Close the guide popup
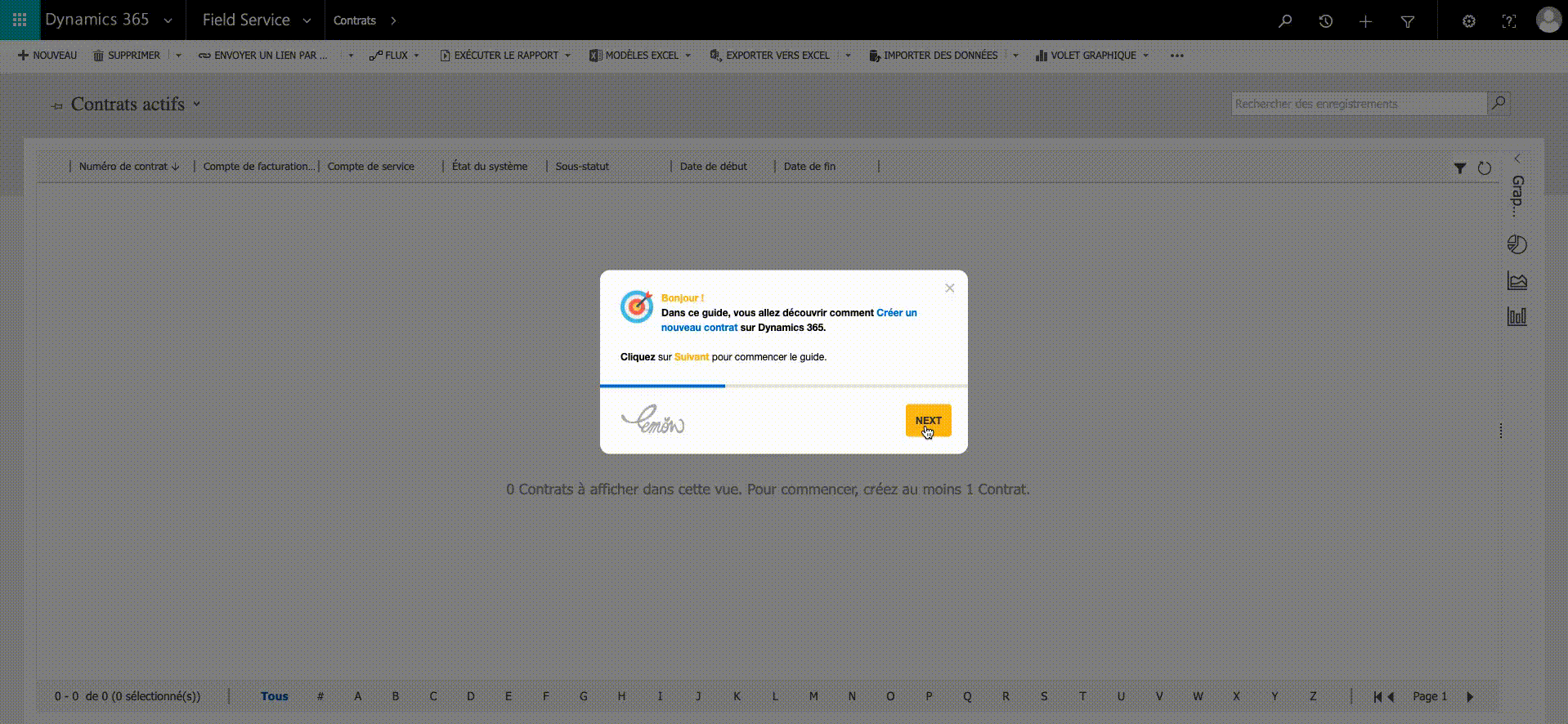 pyautogui.click(x=949, y=288)
